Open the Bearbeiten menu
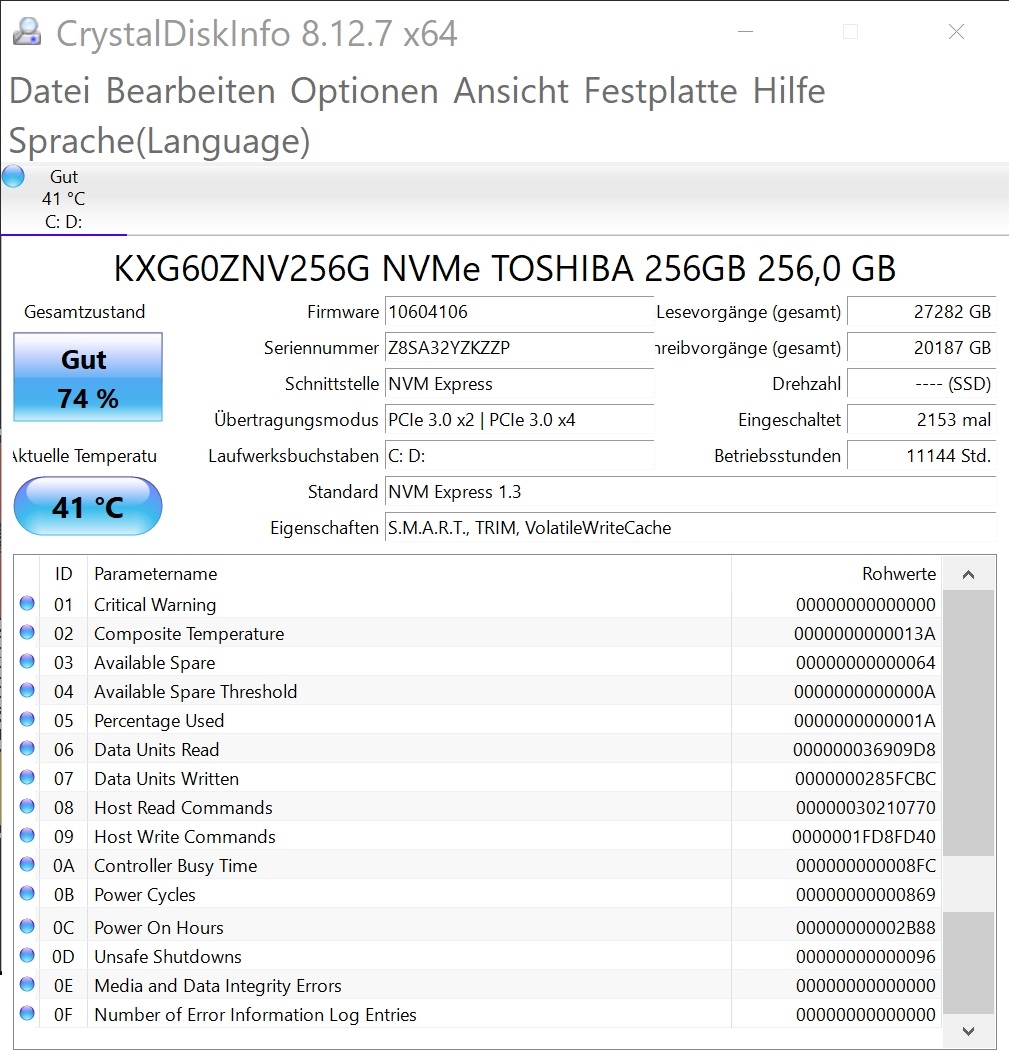1009x1056 pixels. tap(191, 91)
